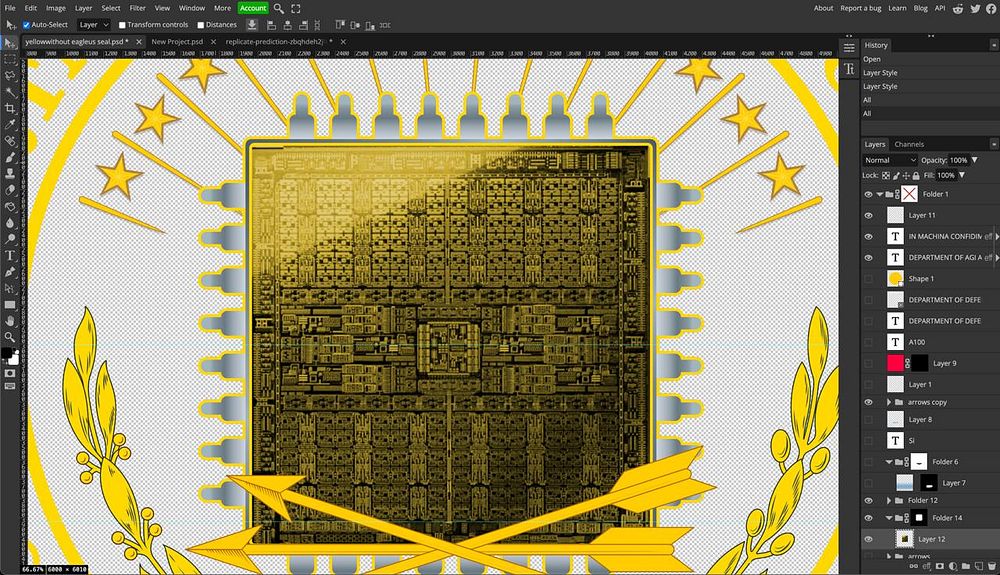Open the Learn link

point(897,8)
